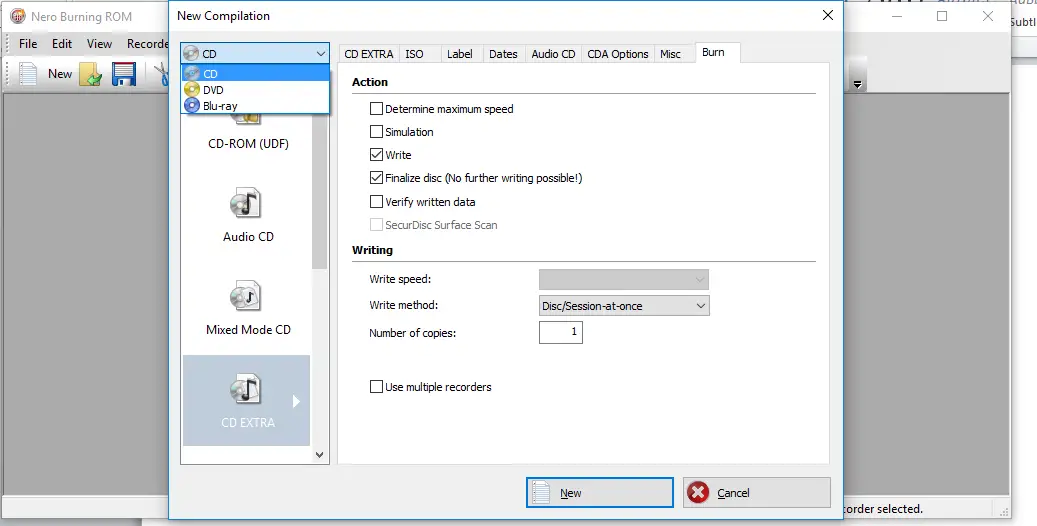The image size is (1037, 526).
Task: Choose Audio CD compilation type
Action: tap(248, 216)
